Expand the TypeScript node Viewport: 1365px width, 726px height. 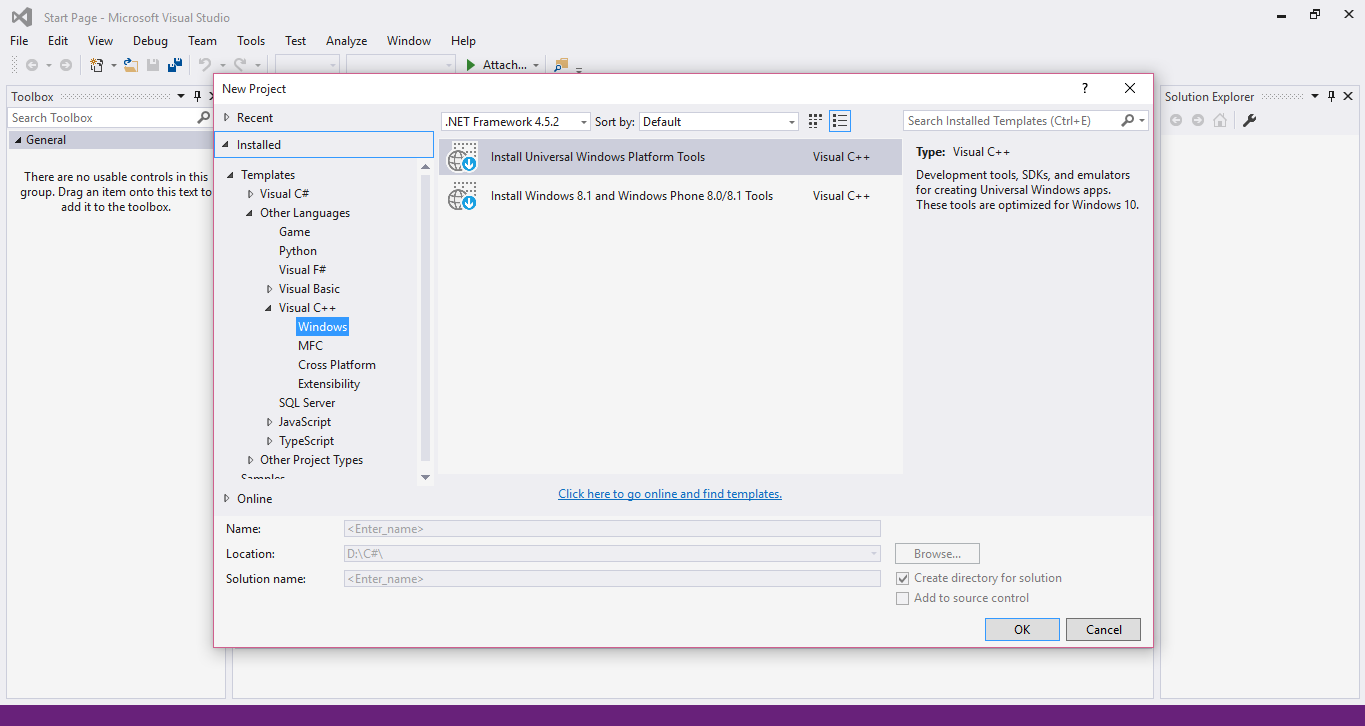pos(270,441)
